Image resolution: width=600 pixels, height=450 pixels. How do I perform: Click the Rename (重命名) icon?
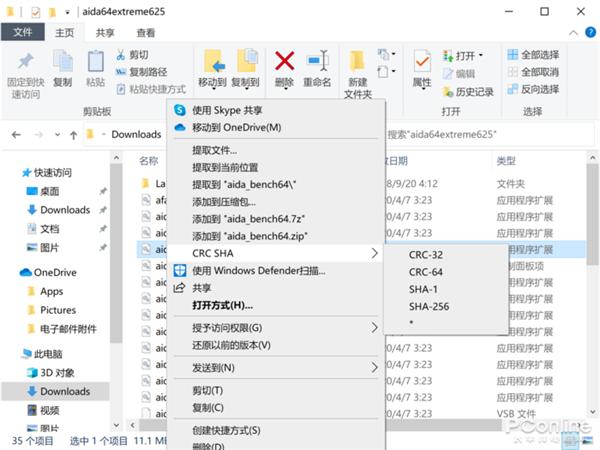(317, 61)
